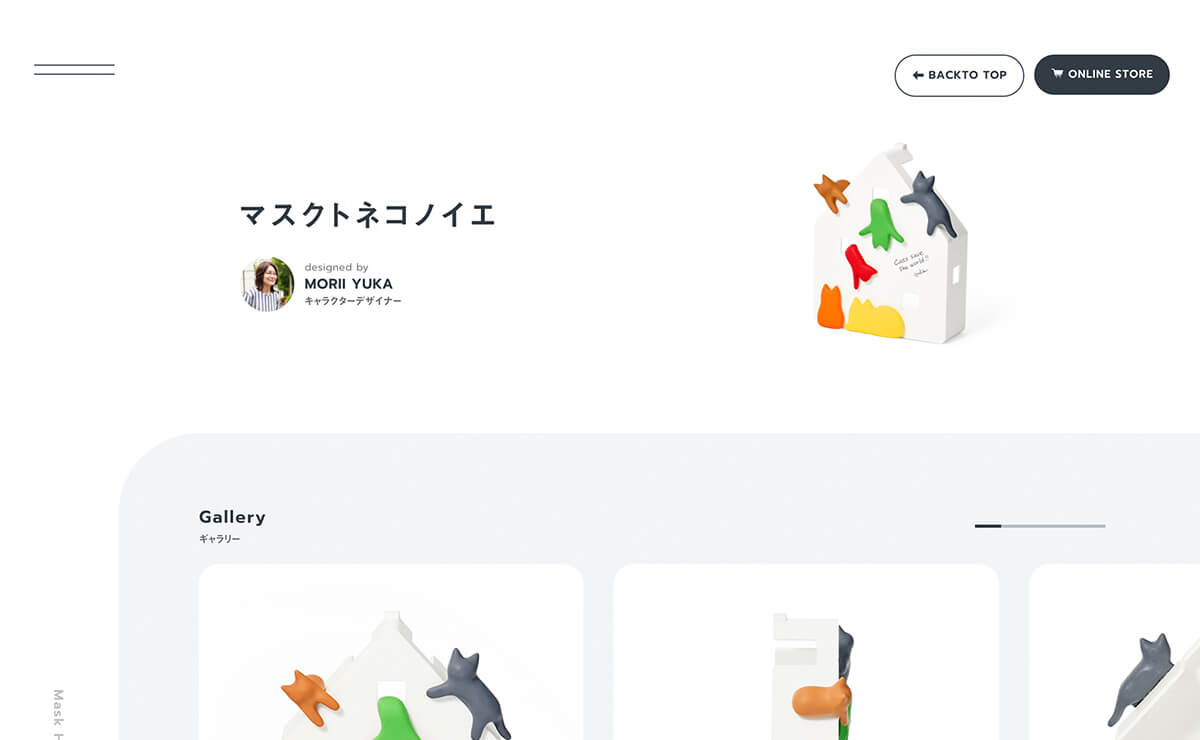Open the hamburger menu with two lines
Image resolution: width=1200 pixels, height=740 pixels.
(74, 70)
